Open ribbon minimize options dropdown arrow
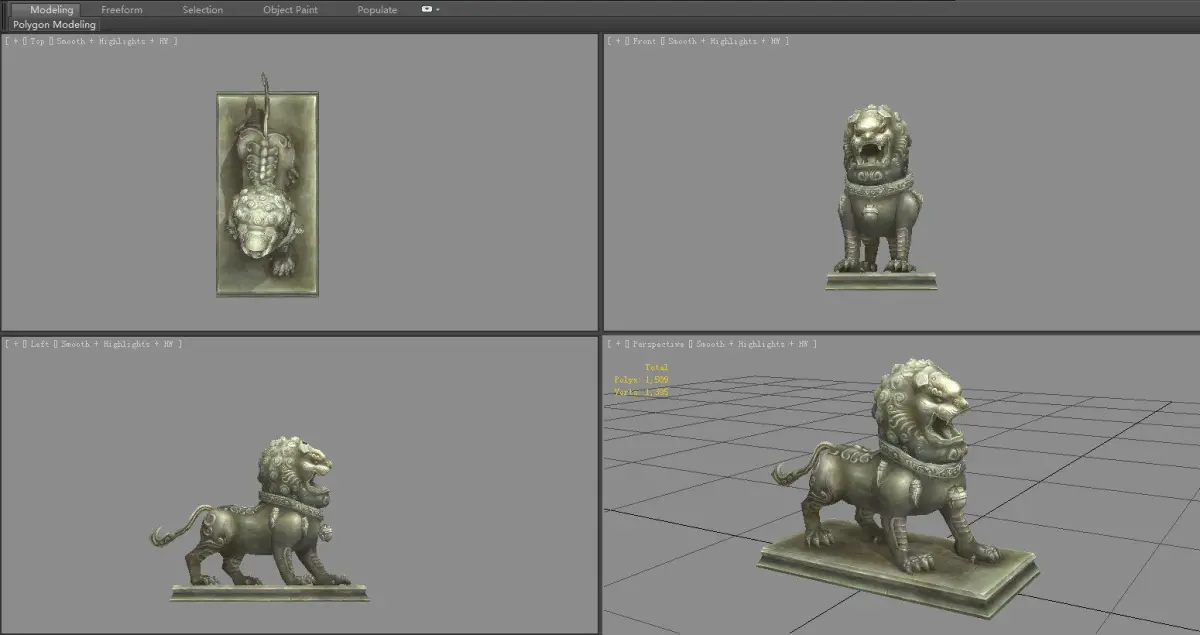Viewport: 1200px width, 635px height. pyautogui.click(x=438, y=9)
